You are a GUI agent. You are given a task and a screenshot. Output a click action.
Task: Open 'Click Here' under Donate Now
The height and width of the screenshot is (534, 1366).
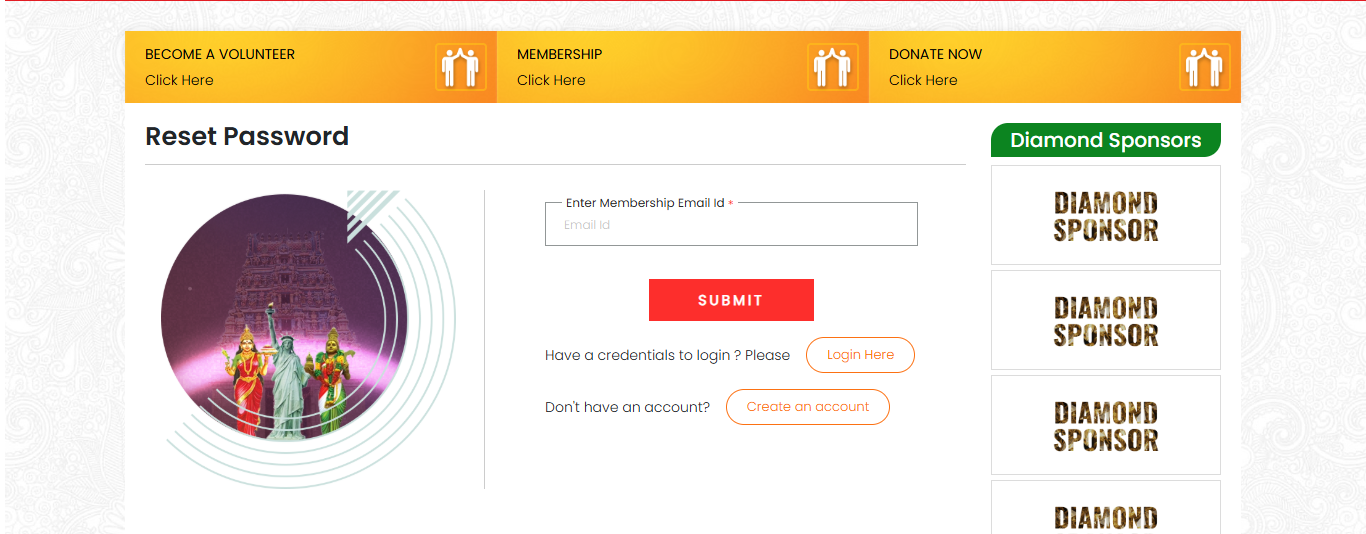tap(923, 80)
